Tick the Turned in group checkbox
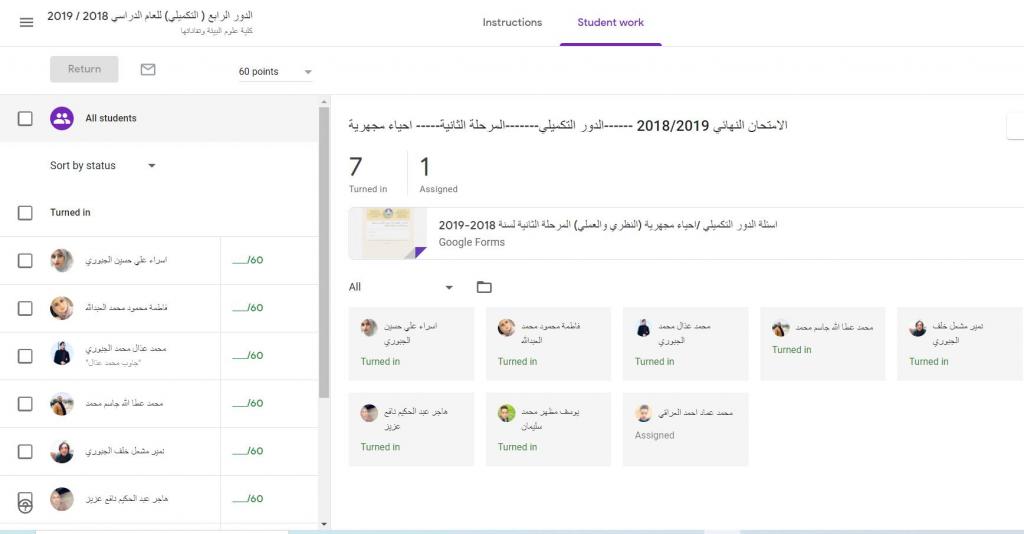This screenshot has height=534, width=1024. pos(25,213)
